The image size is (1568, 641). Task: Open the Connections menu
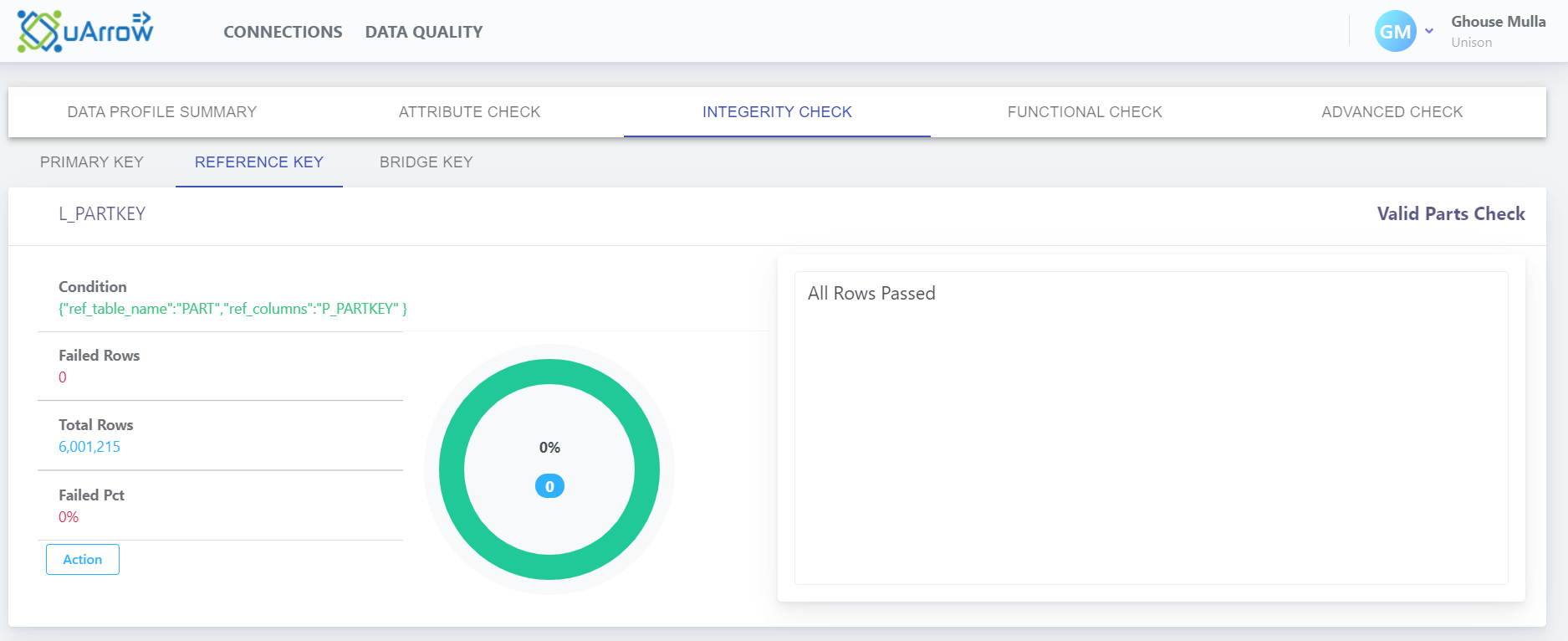[283, 32]
